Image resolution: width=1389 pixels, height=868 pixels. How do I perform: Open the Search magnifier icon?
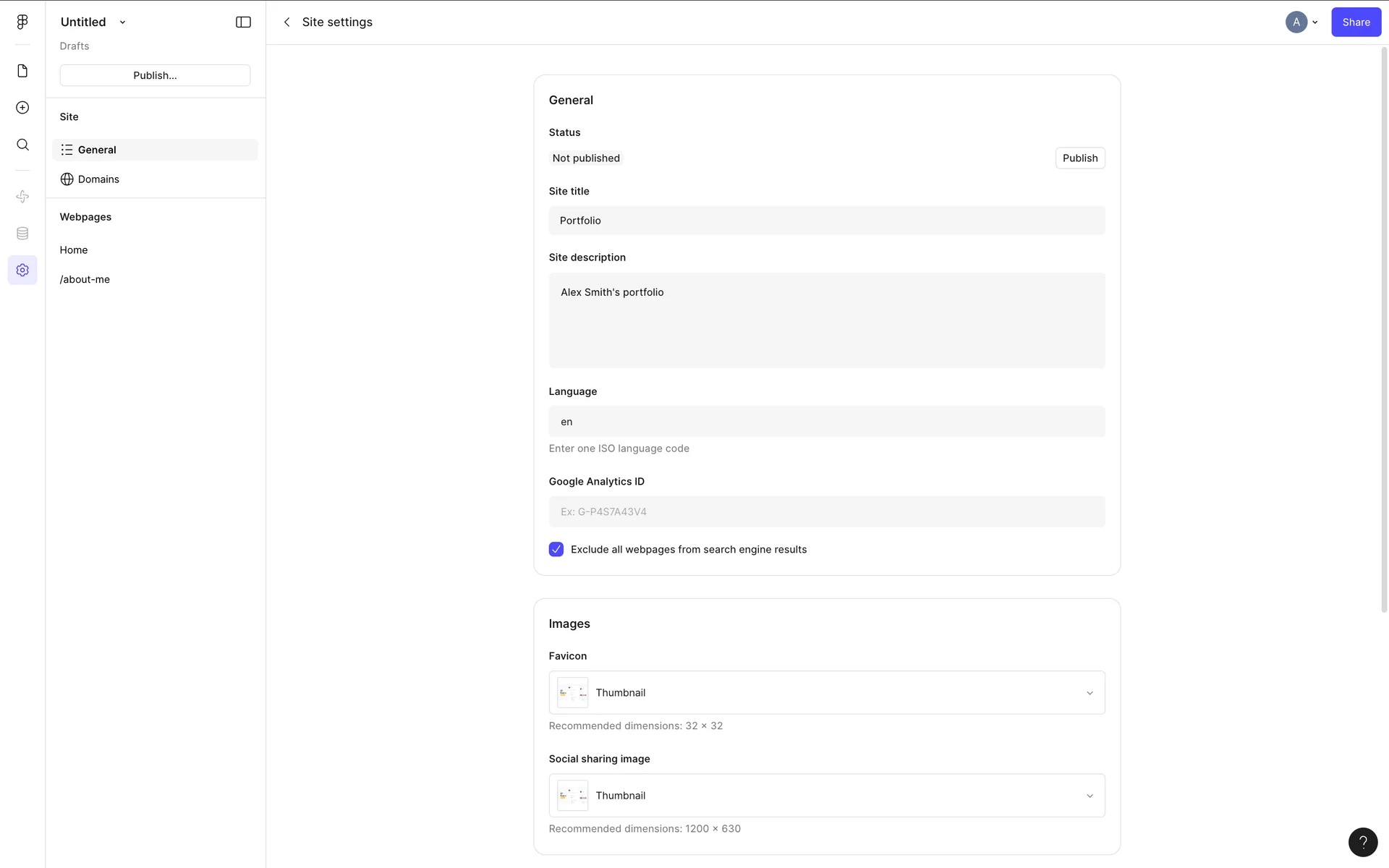click(x=22, y=145)
